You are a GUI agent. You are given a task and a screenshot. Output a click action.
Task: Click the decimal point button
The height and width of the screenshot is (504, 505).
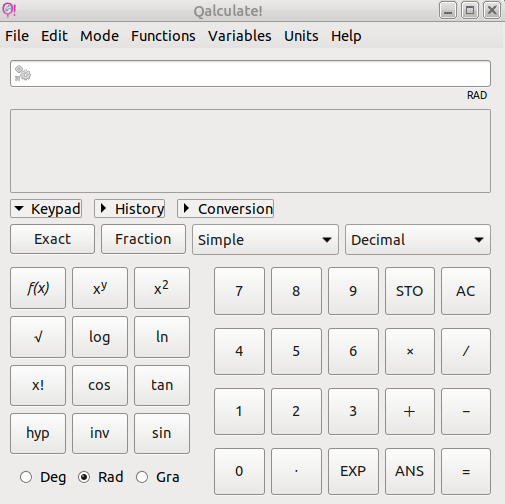click(x=296, y=471)
